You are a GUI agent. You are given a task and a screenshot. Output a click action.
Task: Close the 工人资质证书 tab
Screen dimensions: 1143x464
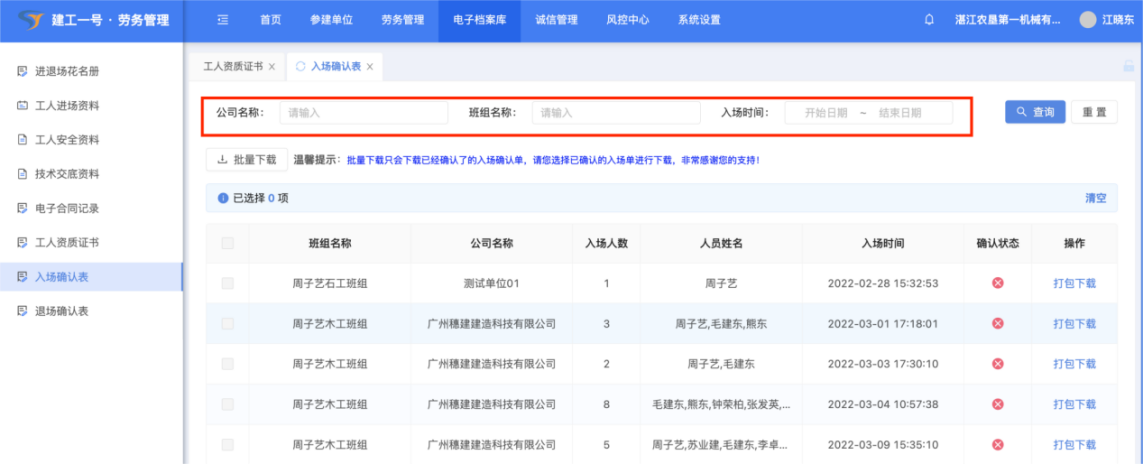(272, 67)
